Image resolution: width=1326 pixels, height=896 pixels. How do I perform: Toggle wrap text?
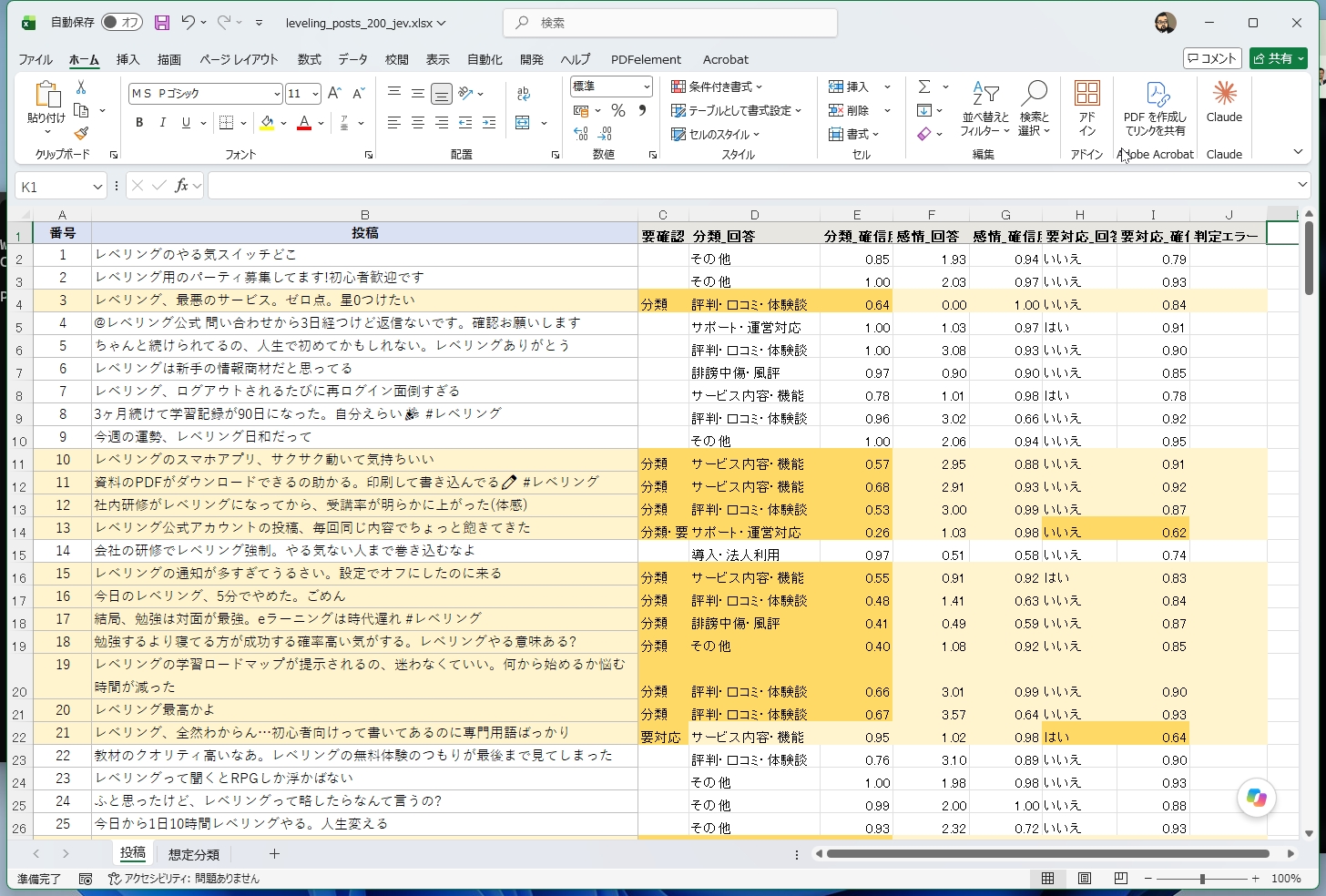(524, 93)
